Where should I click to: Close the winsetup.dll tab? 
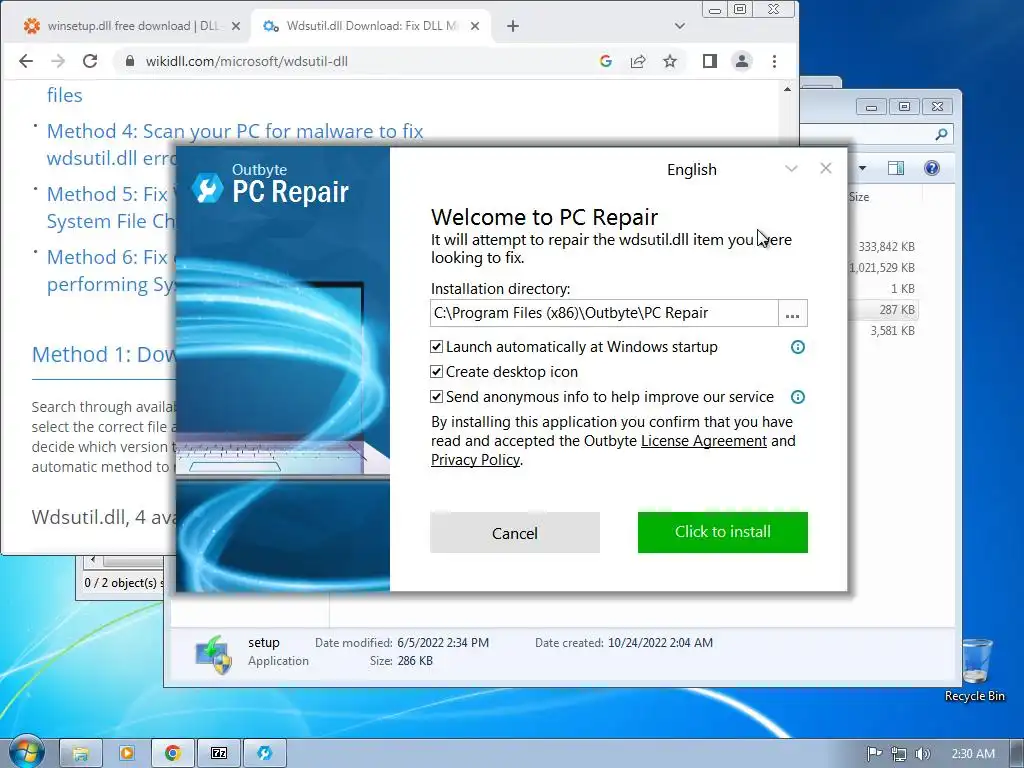[236, 26]
